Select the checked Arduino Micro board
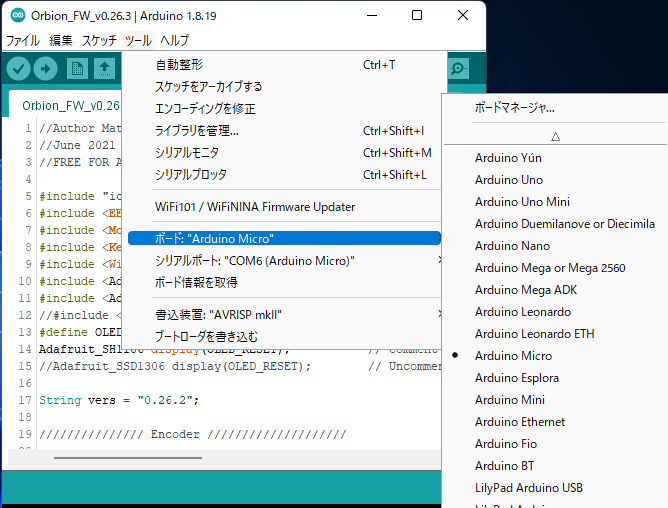 coord(556,356)
